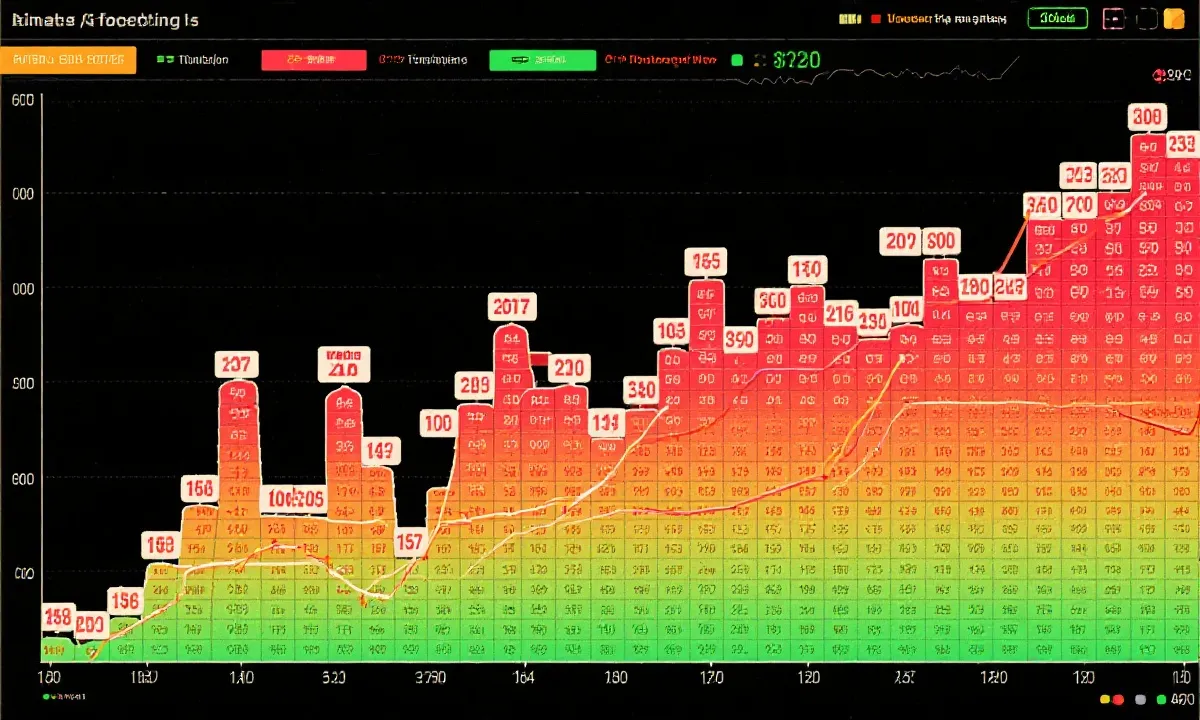Screen dimensions: 1200x720
Task: Click the red circle icon beside the sparkline
Action: point(1159,75)
